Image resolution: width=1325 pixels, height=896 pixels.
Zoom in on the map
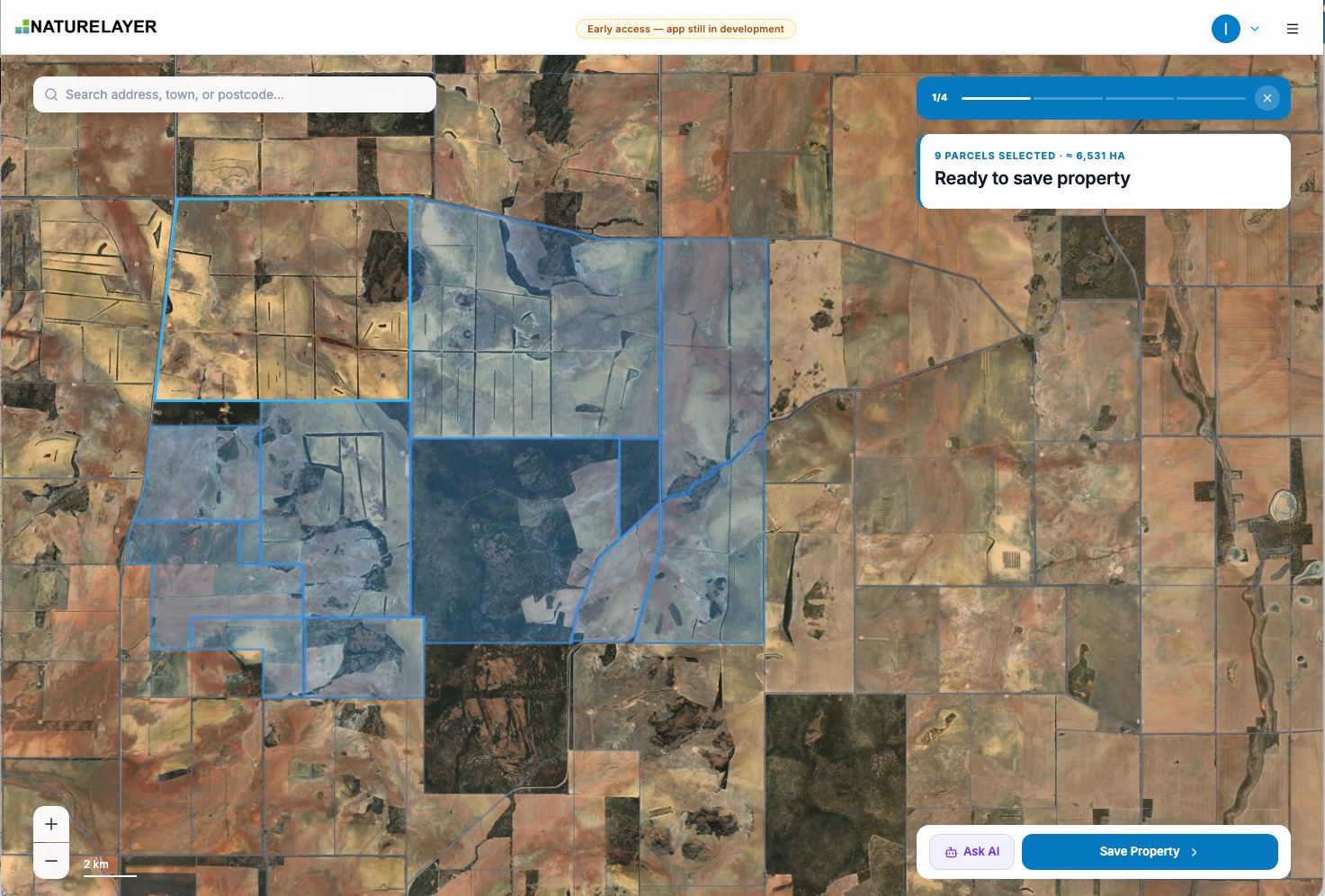coord(51,824)
